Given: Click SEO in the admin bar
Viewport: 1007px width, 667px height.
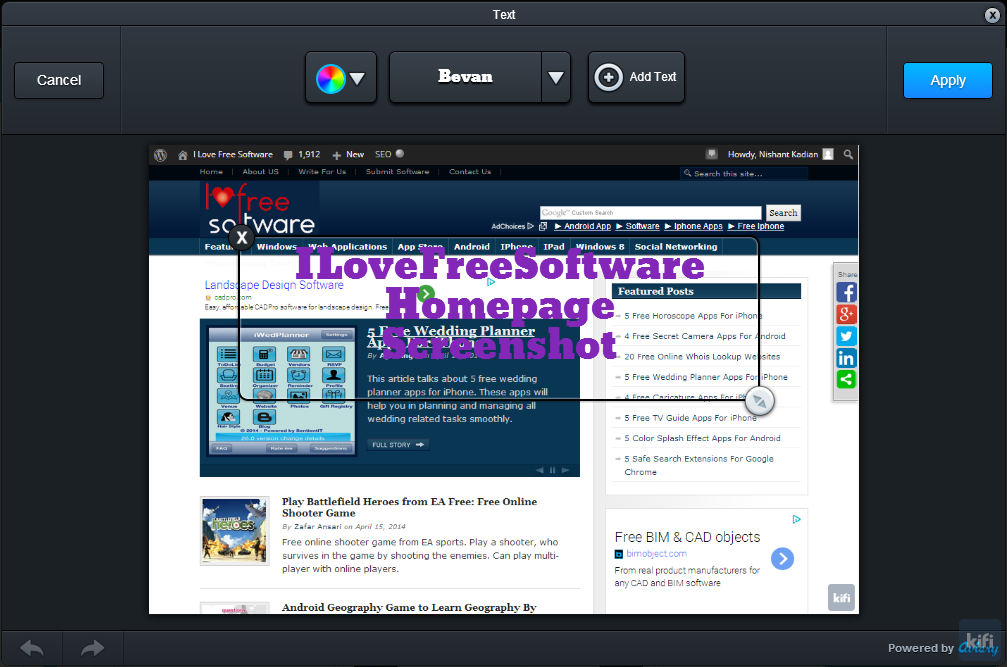Looking at the screenshot, I should click(383, 155).
